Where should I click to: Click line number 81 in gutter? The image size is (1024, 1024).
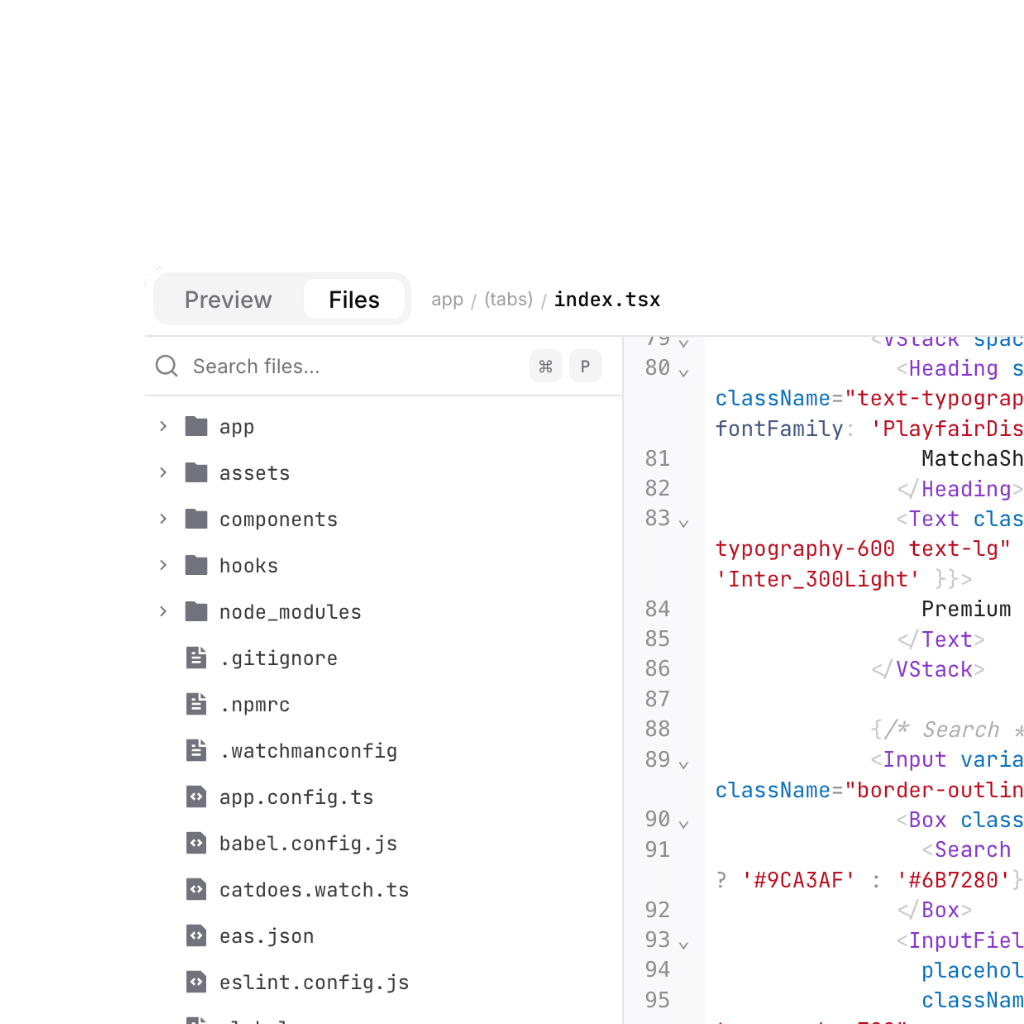[657, 458]
